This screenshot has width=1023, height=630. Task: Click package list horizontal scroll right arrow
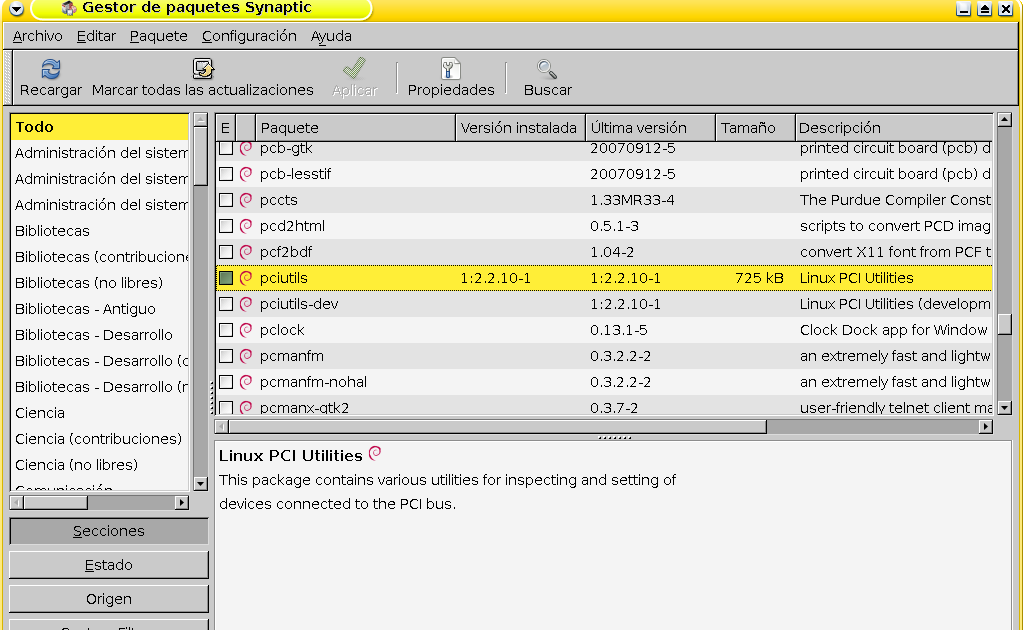click(x=986, y=427)
